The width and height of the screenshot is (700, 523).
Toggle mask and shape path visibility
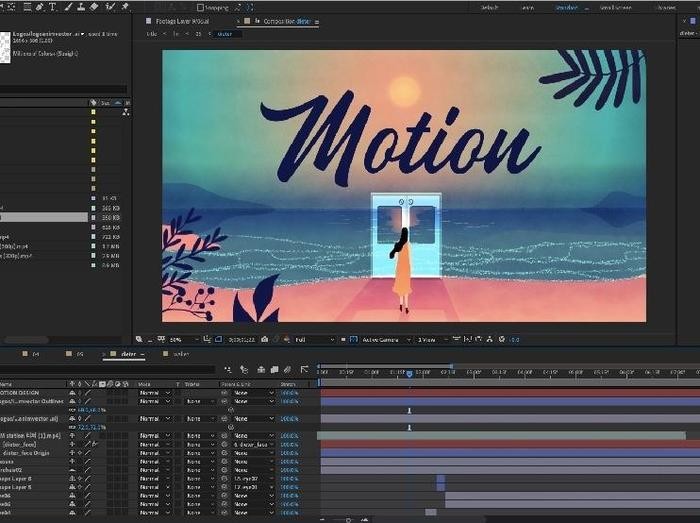tap(218, 340)
